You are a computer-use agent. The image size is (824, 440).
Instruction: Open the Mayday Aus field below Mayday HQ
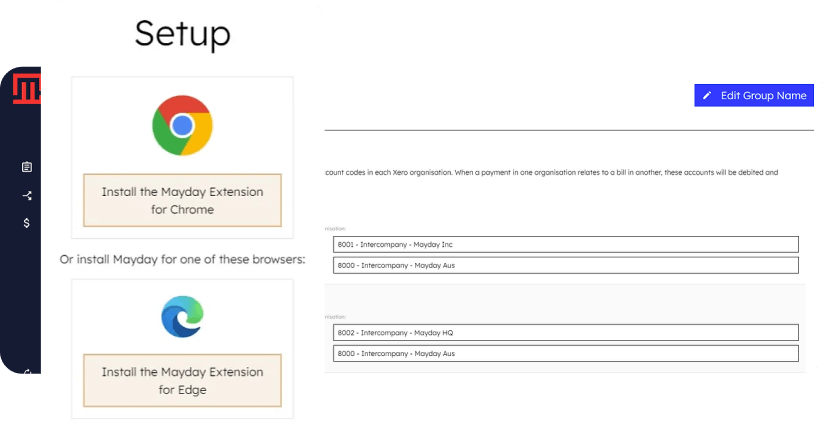pyautogui.click(x=565, y=353)
